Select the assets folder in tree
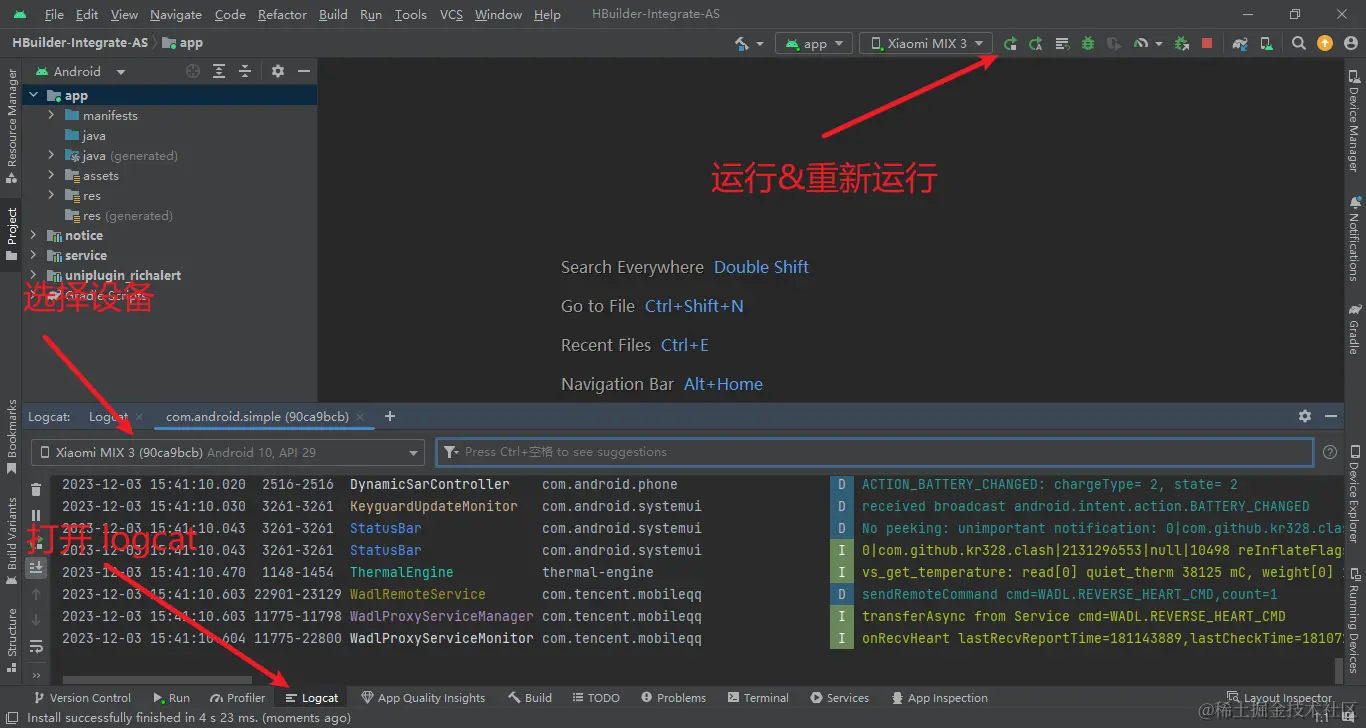The width and height of the screenshot is (1366, 728). [x=101, y=176]
